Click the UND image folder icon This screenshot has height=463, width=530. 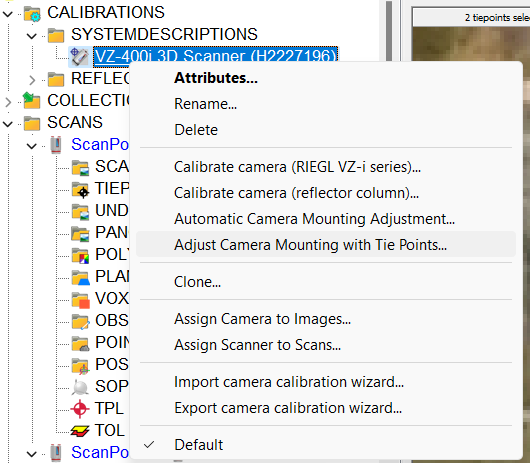click(80, 212)
